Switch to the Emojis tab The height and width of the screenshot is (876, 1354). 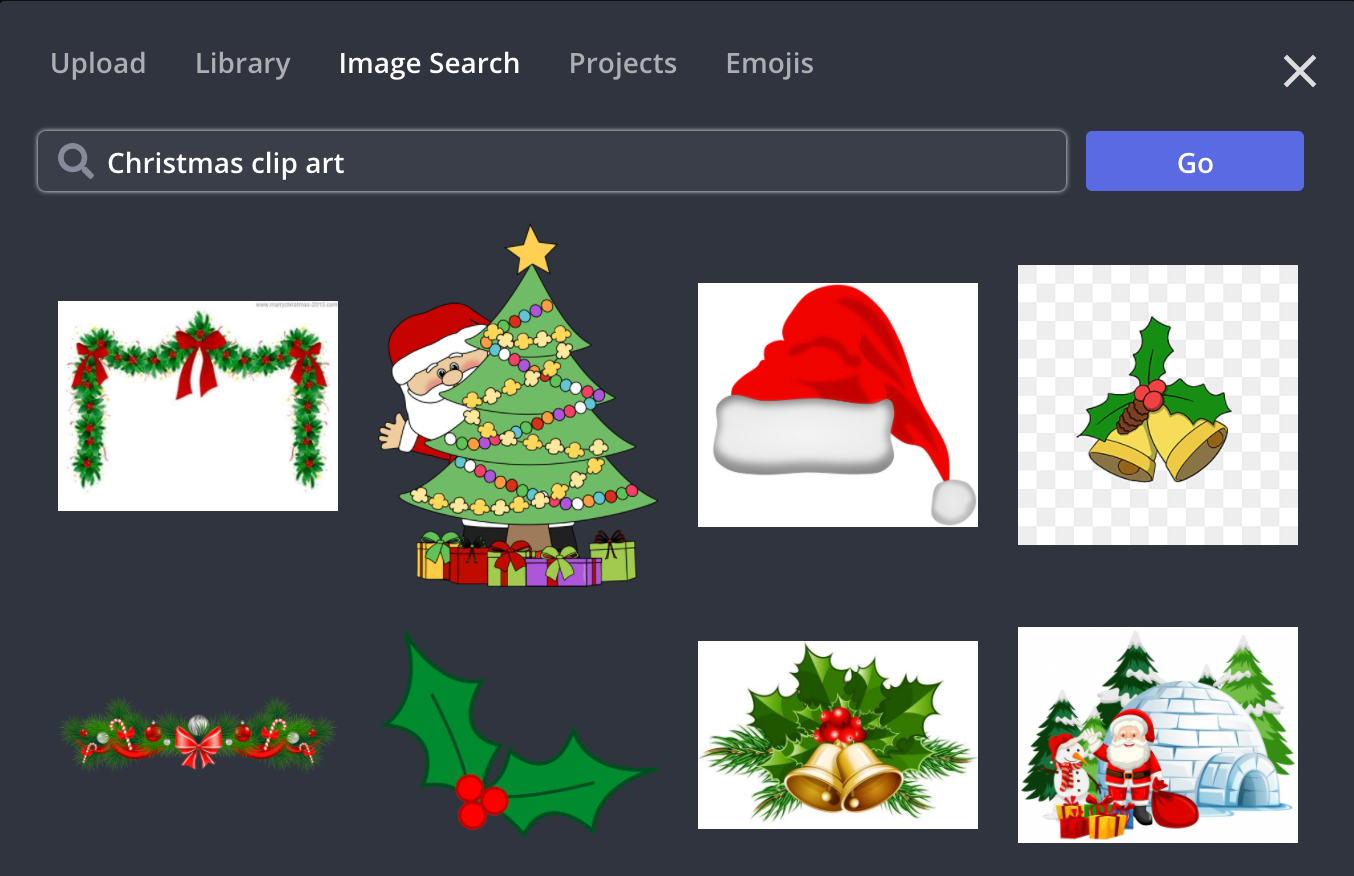pos(769,64)
